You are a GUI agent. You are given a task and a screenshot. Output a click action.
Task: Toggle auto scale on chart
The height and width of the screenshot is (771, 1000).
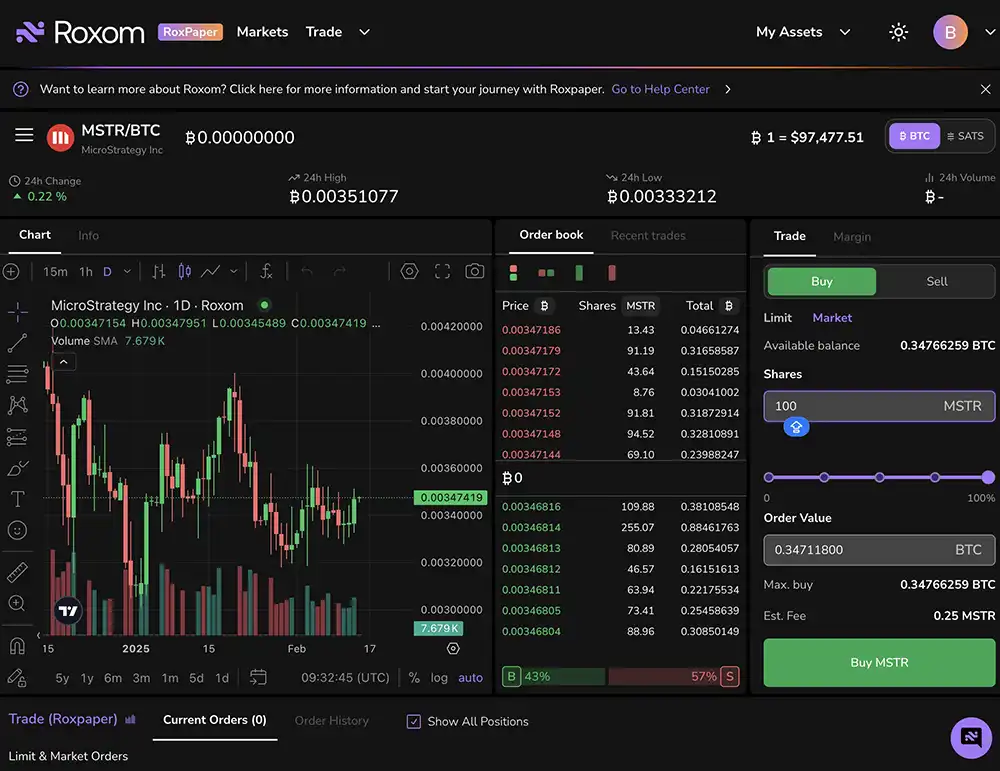click(471, 677)
